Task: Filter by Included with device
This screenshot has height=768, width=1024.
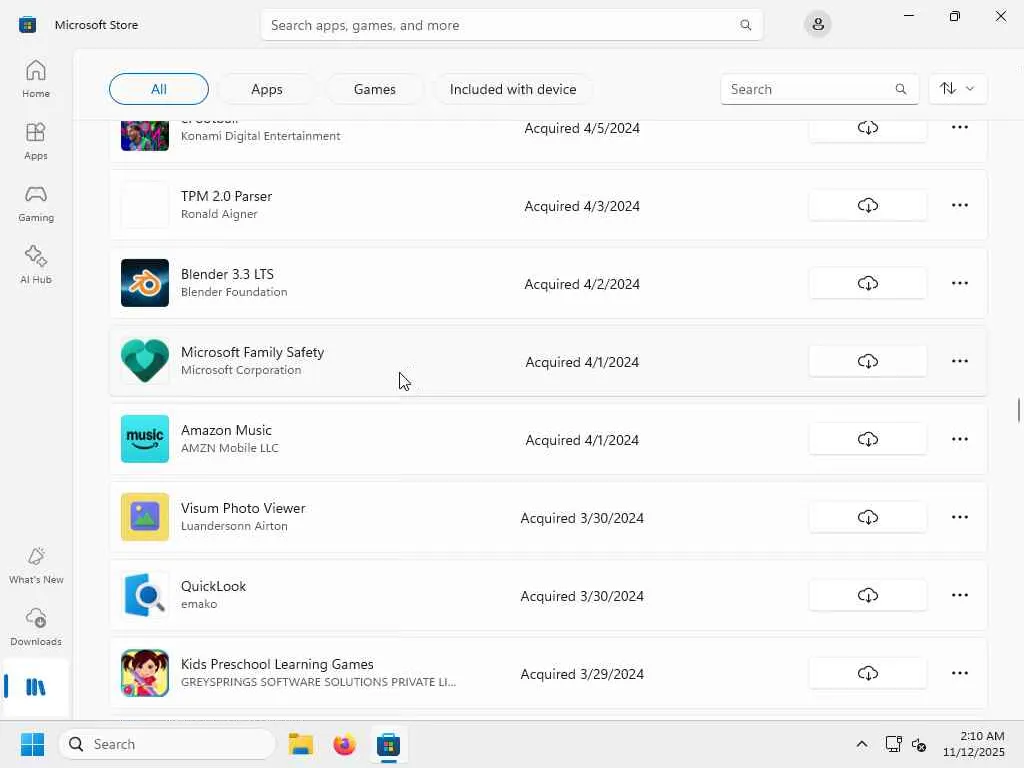Action: [x=513, y=89]
